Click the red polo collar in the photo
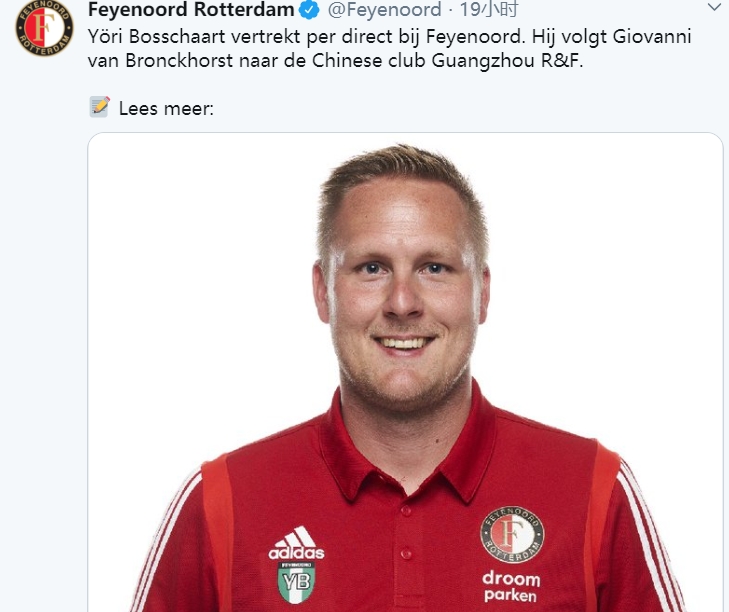 pyautogui.click(x=406, y=446)
